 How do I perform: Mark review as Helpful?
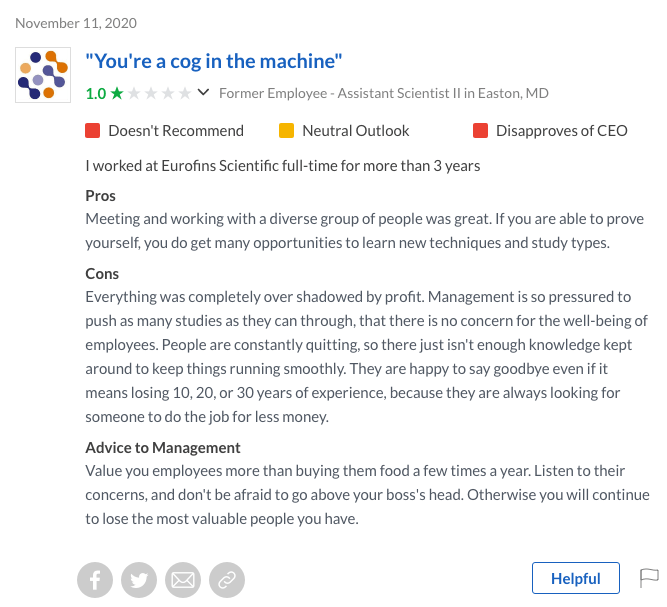(x=576, y=578)
